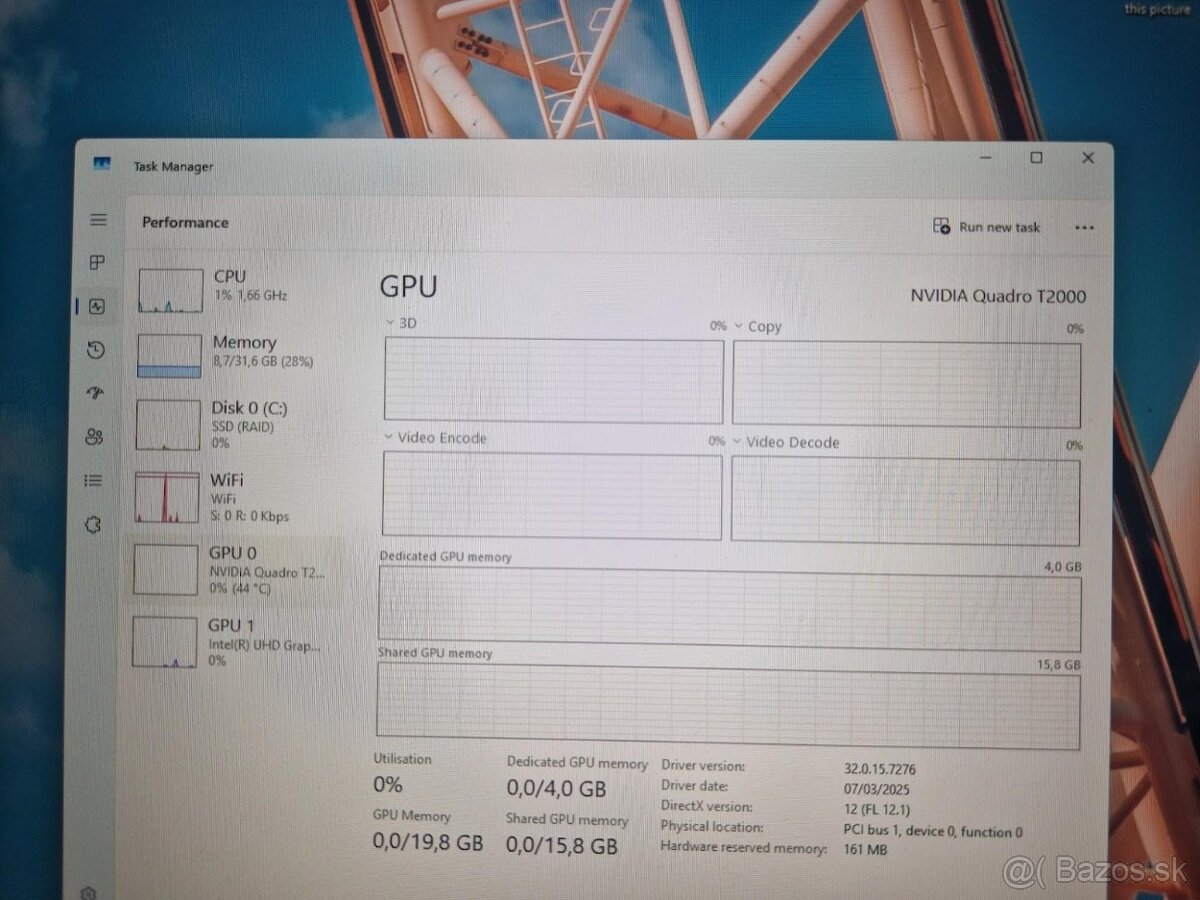This screenshot has width=1200, height=900.
Task: Click the CPU graph thumbnail
Action: (168, 289)
